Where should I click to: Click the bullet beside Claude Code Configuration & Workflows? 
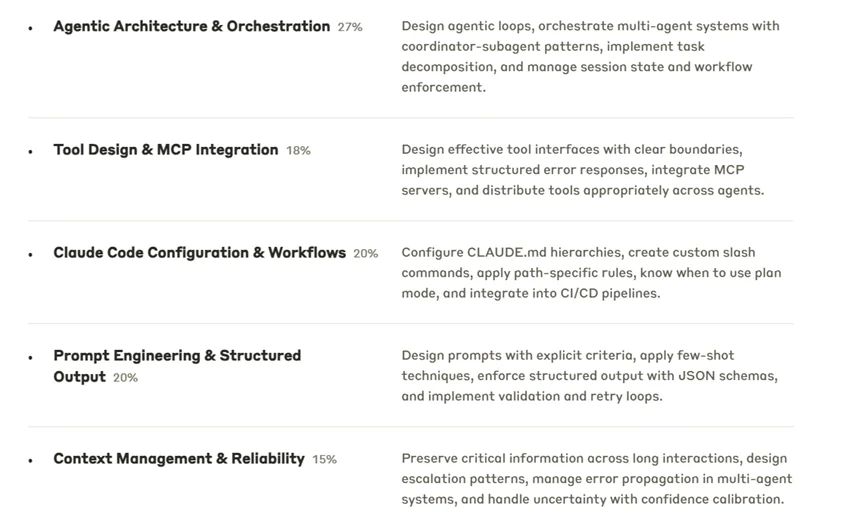pos(31,254)
